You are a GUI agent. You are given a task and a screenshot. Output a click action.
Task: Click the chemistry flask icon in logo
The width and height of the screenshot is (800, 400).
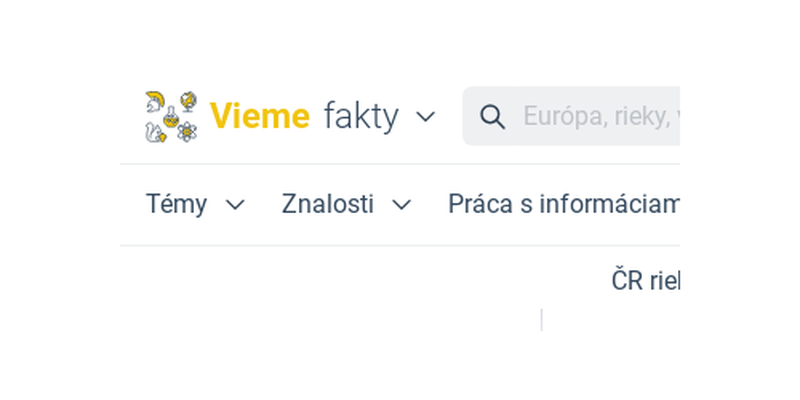click(x=172, y=117)
